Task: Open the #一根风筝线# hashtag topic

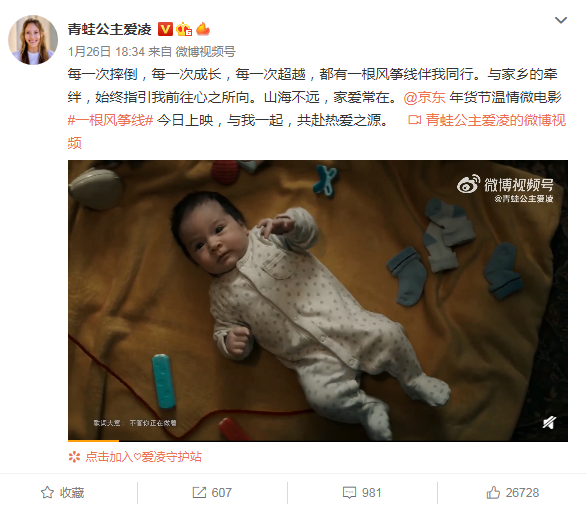Action: click(x=110, y=121)
